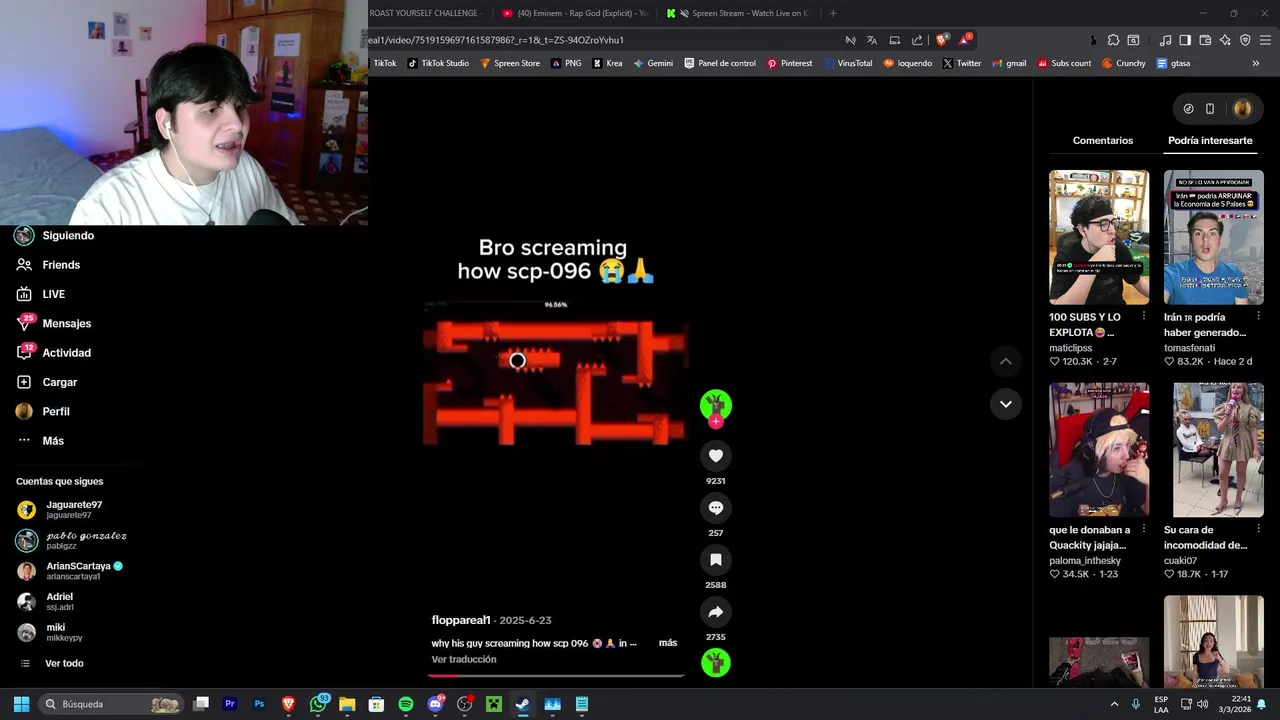Image resolution: width=1280 pixels, height=720 pixels.
Task: Open Brave playlist music note icon
Action: (x=1165, y=40)
